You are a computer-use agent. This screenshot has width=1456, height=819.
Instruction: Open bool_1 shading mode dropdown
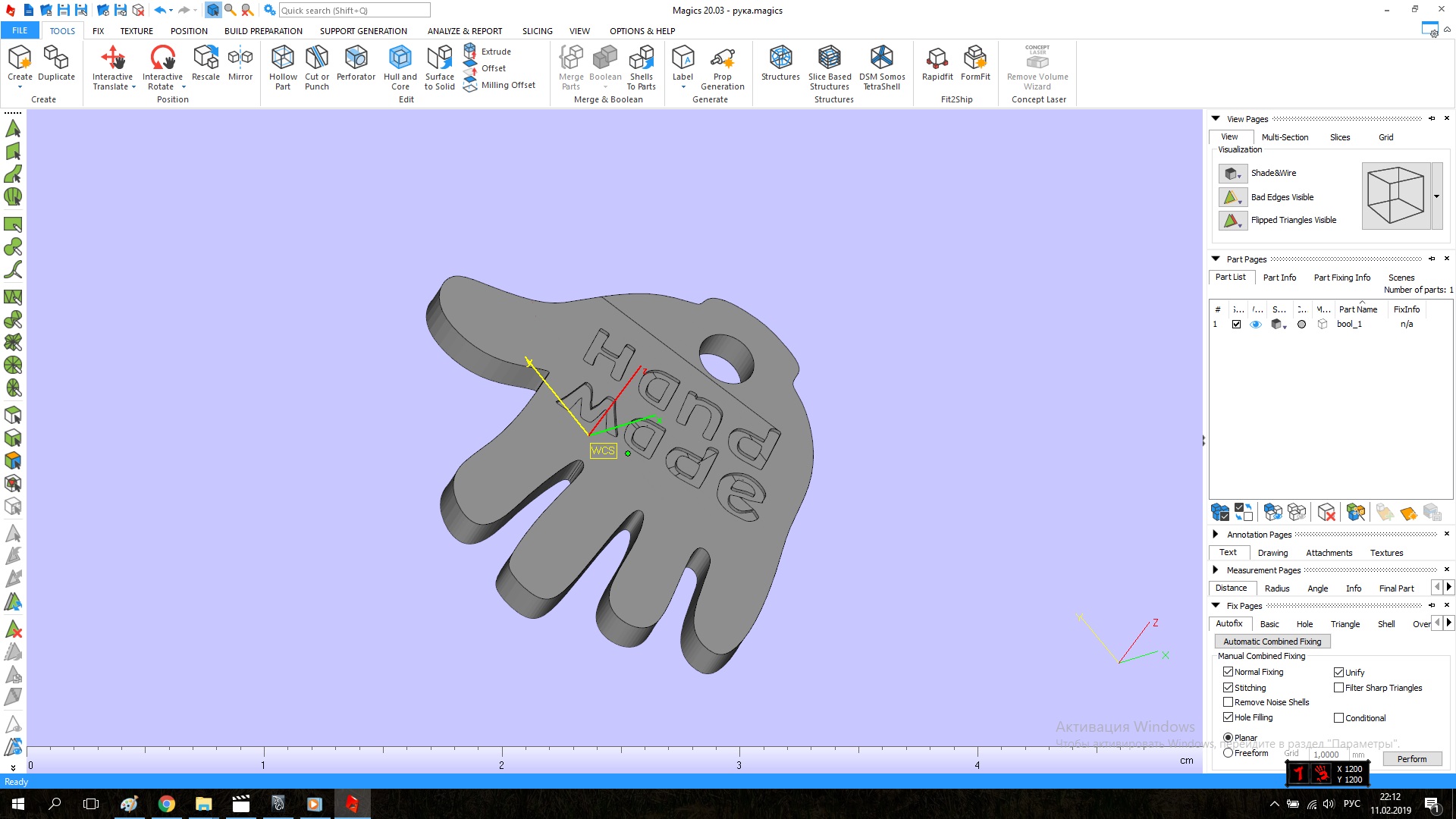tap(1285, 326)
